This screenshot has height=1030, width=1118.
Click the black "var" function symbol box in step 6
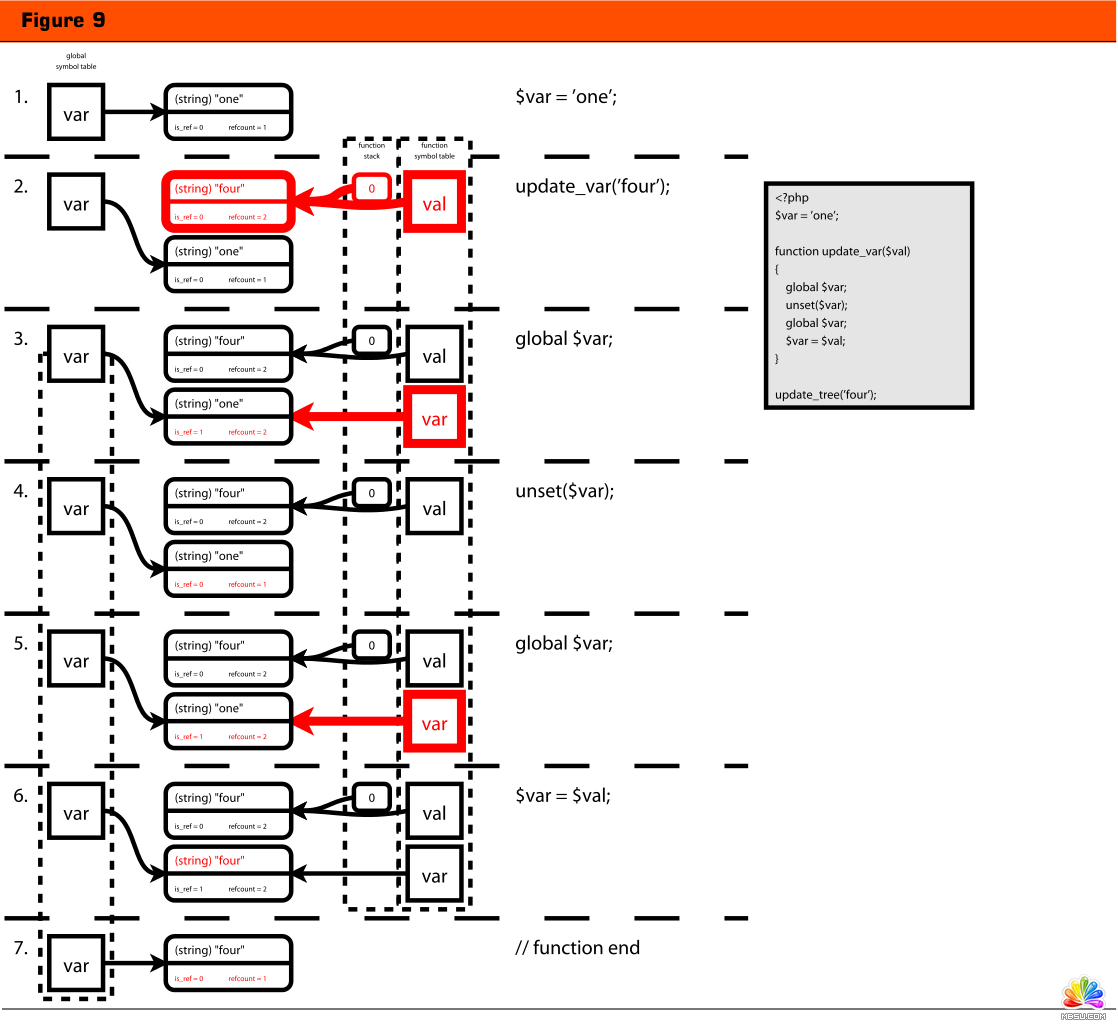pyautogui.click(x=434, y=876)
